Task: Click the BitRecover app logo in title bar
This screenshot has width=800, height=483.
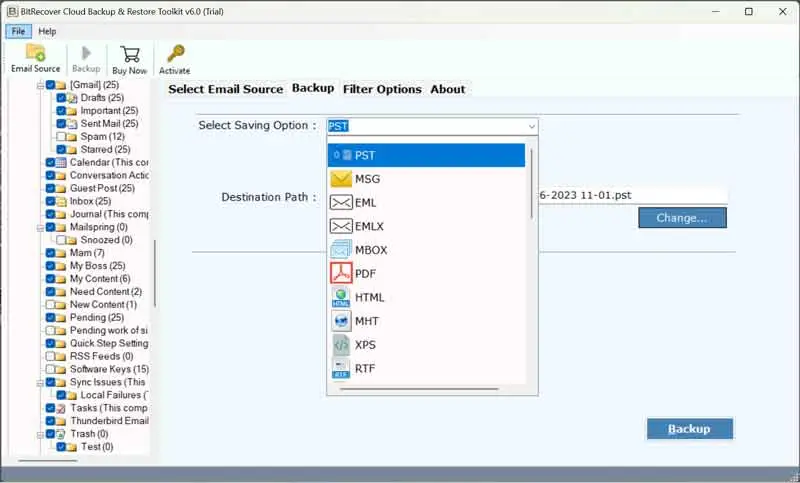Action: coord(12,11)
